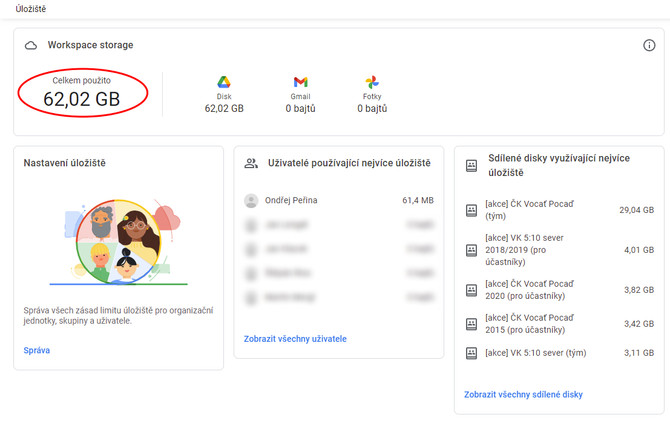This screenshot has width=670, height=421.
Task: Click Celkem použito 62,02 GB total
Action: point(82,93)
